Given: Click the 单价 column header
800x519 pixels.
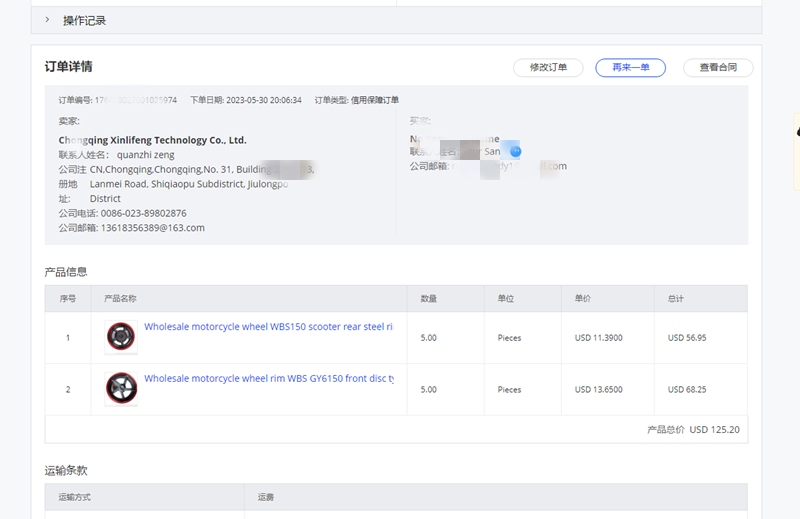Looking at the screenshot, I should (x=583, y=299).
